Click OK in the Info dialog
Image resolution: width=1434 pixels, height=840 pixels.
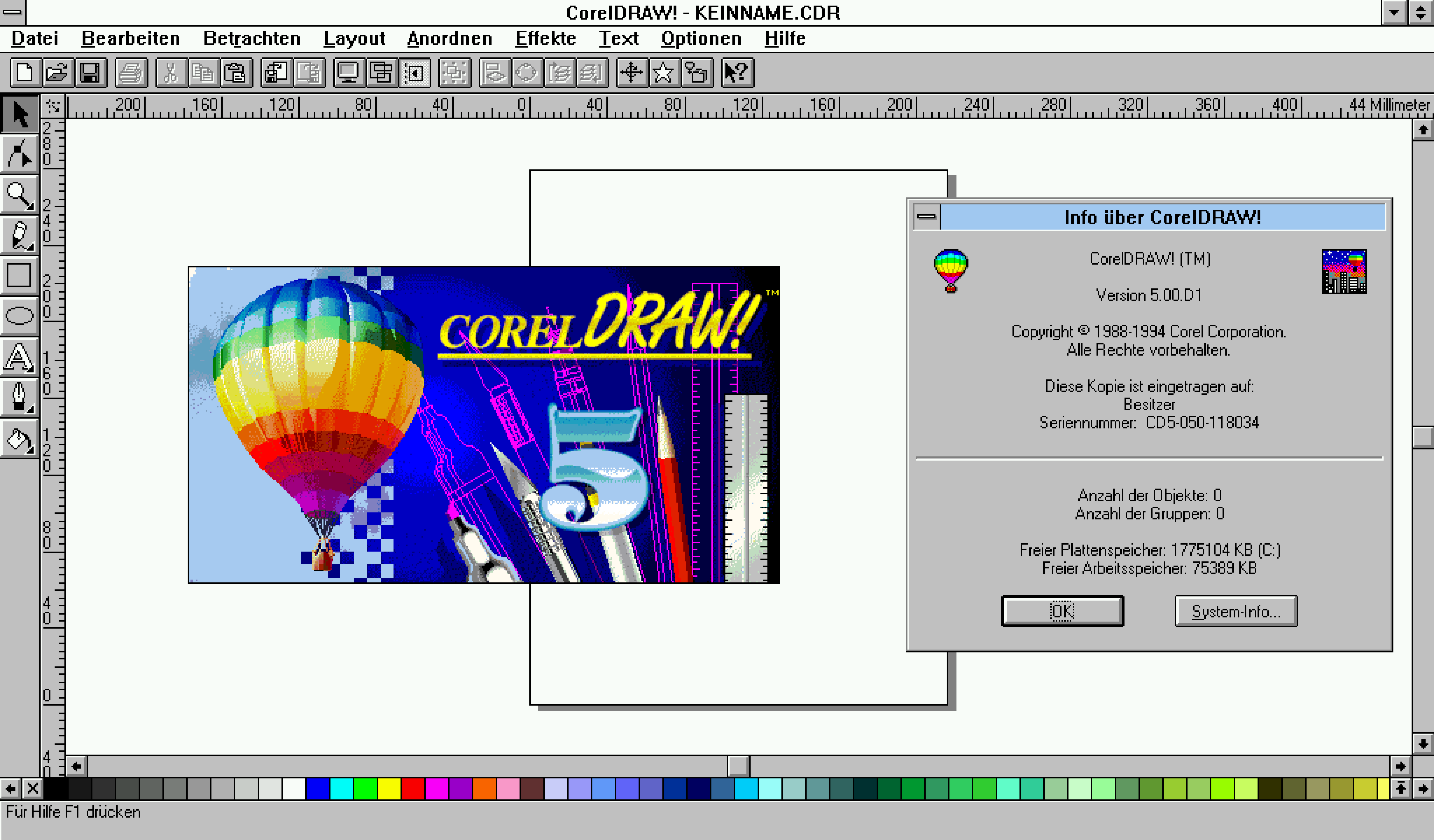coord(1063,611)
